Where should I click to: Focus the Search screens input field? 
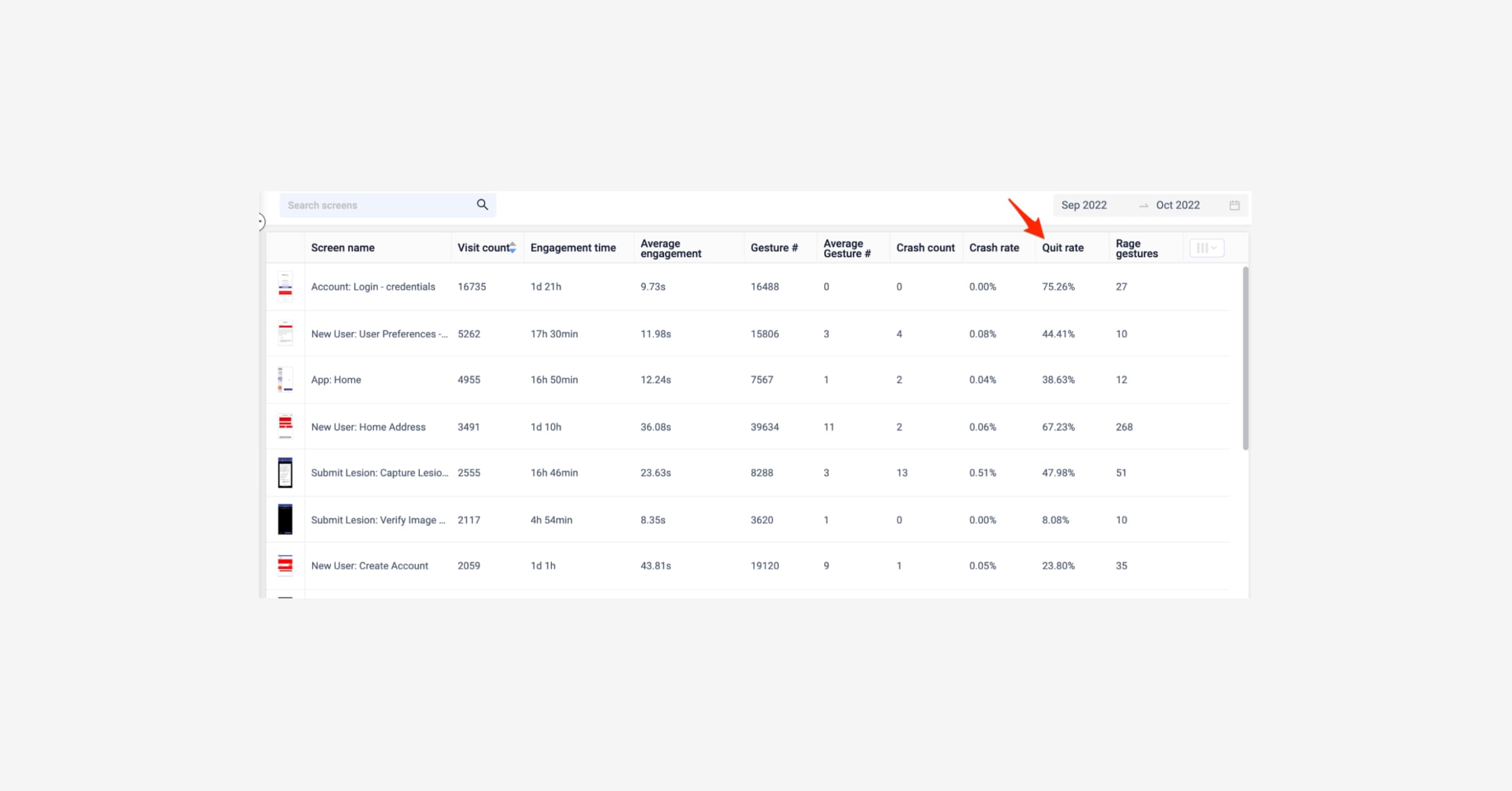coord(375,205)
